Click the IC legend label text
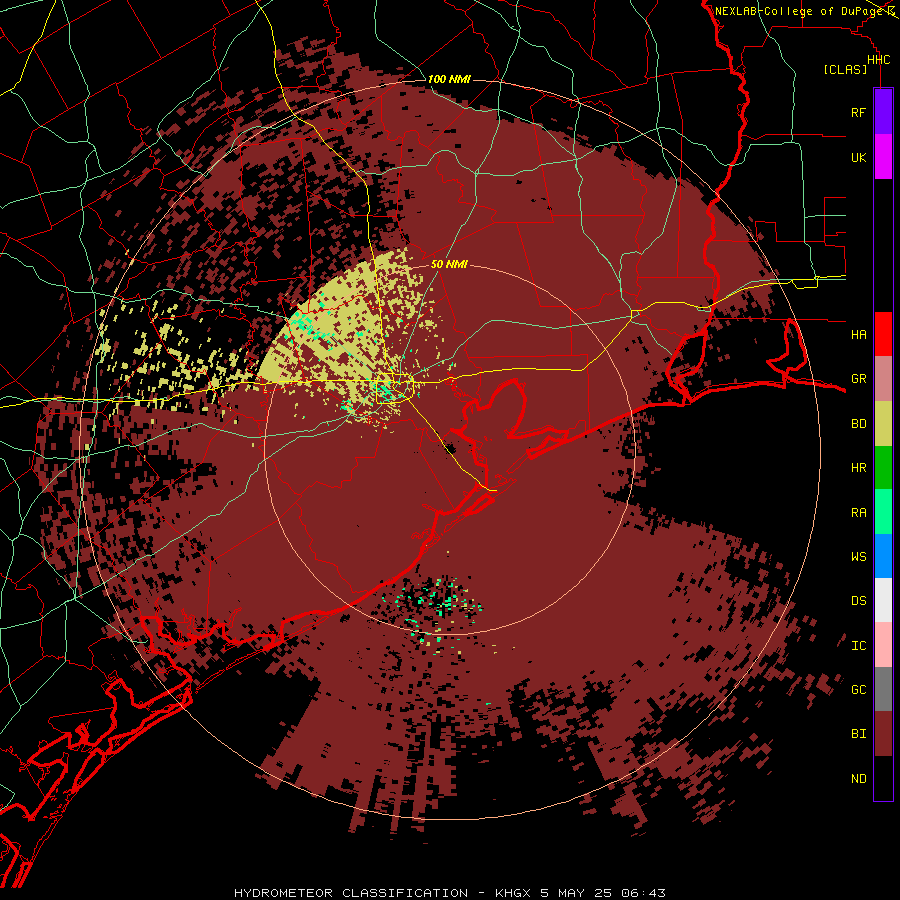The width and height of the screenshot is (900, 900). (x=858, y=646)
